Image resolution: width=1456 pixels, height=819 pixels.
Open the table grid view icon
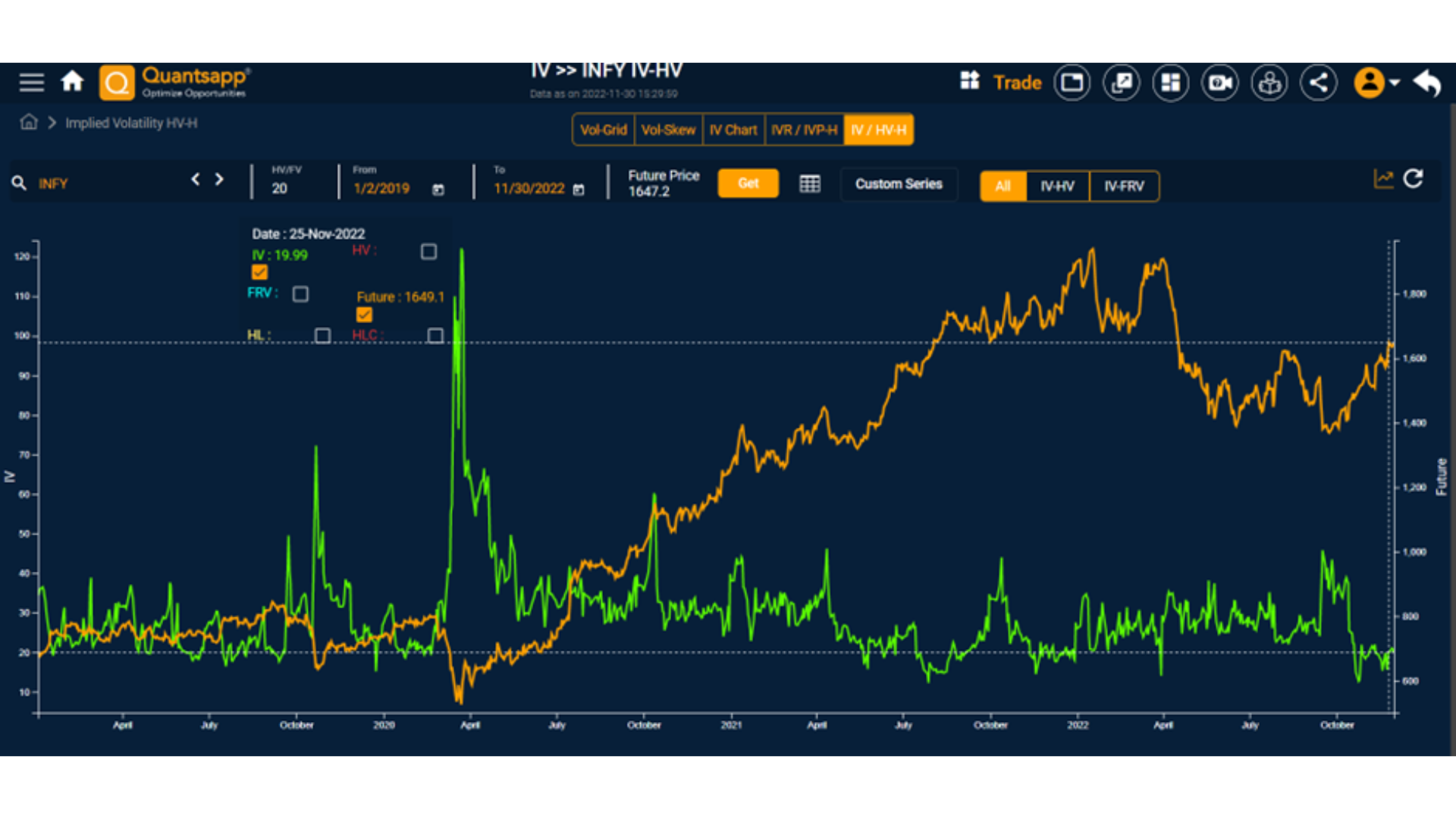[x=809, y=184]
